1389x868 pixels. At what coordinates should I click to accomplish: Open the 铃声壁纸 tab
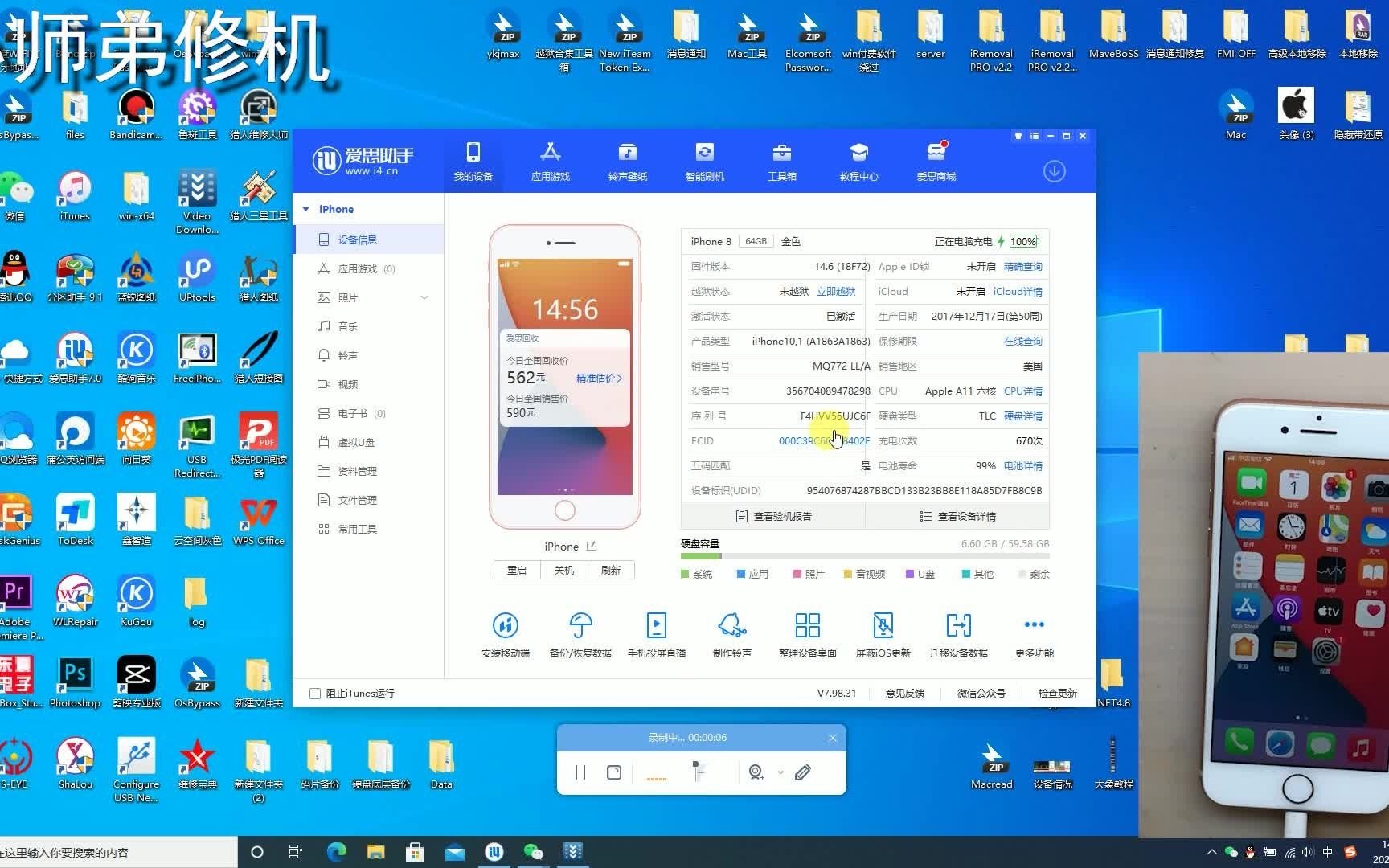(627, 162)
